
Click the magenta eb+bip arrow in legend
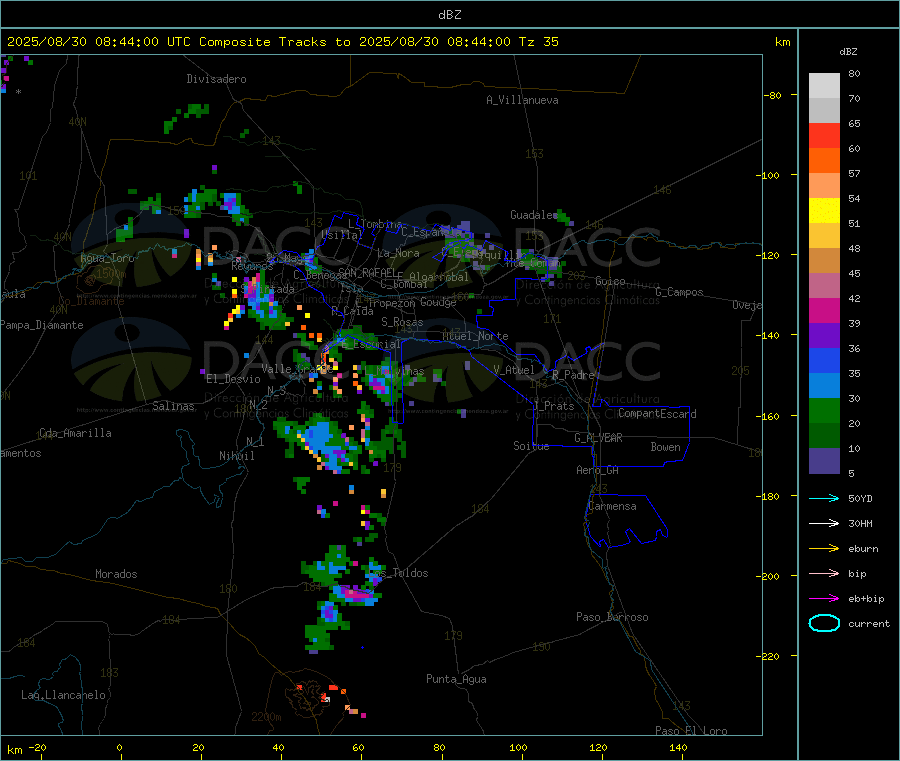coord(824,599)
